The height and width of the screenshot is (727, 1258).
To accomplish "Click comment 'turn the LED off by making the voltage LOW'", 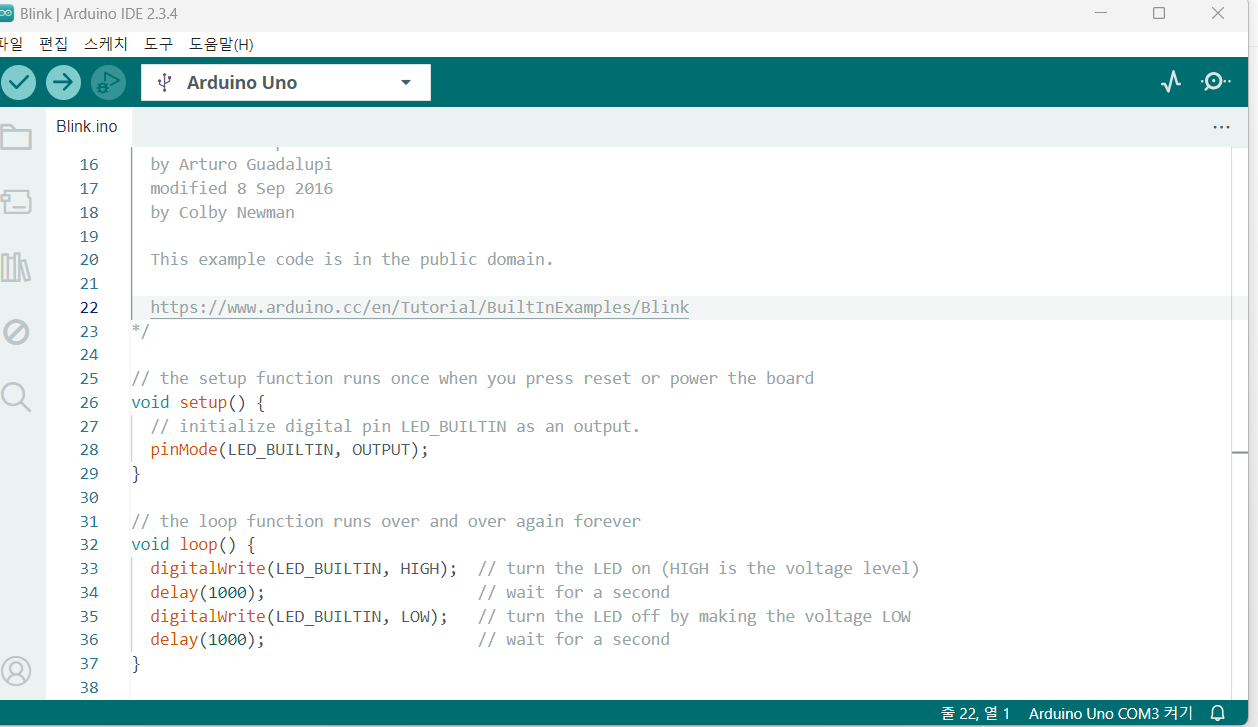I will click(694, 616).
